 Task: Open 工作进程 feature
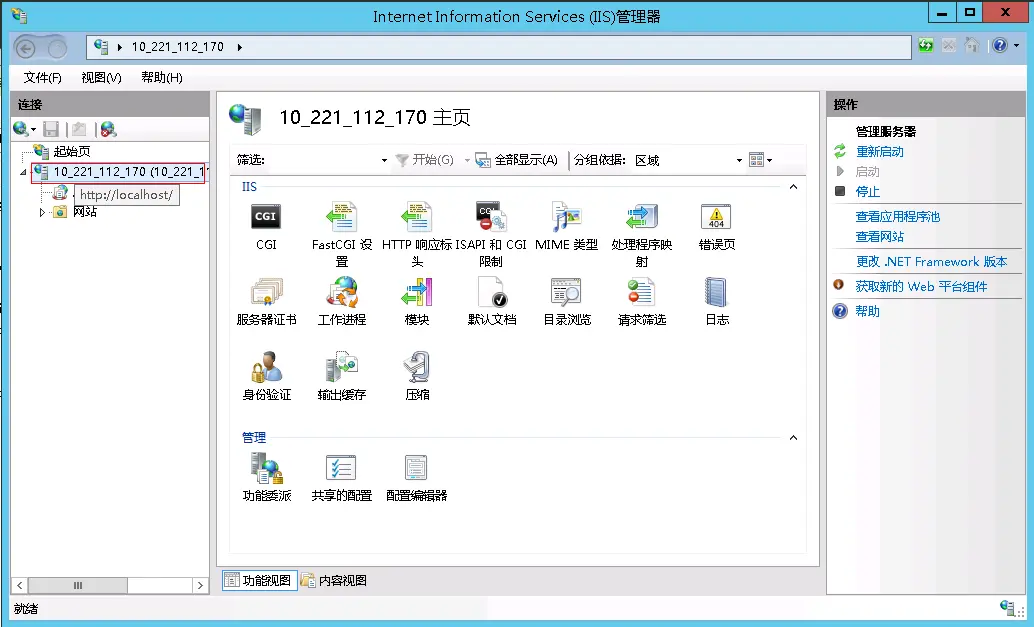[x=342, y=302]
